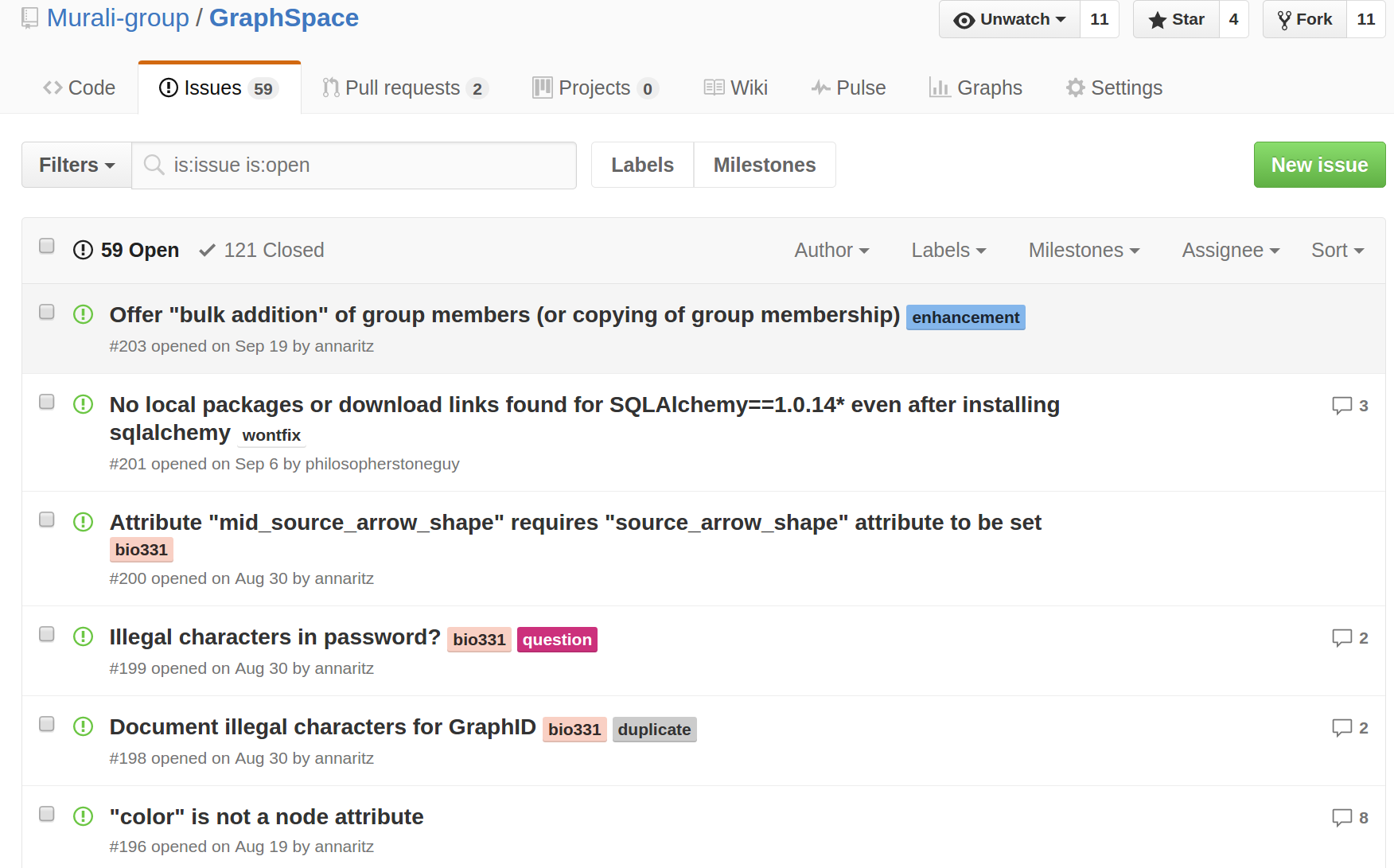Viewport: 1394px width, 868px height.
Task: Click the open-issue icon for issue #203
Action: [x=83, y=314]
